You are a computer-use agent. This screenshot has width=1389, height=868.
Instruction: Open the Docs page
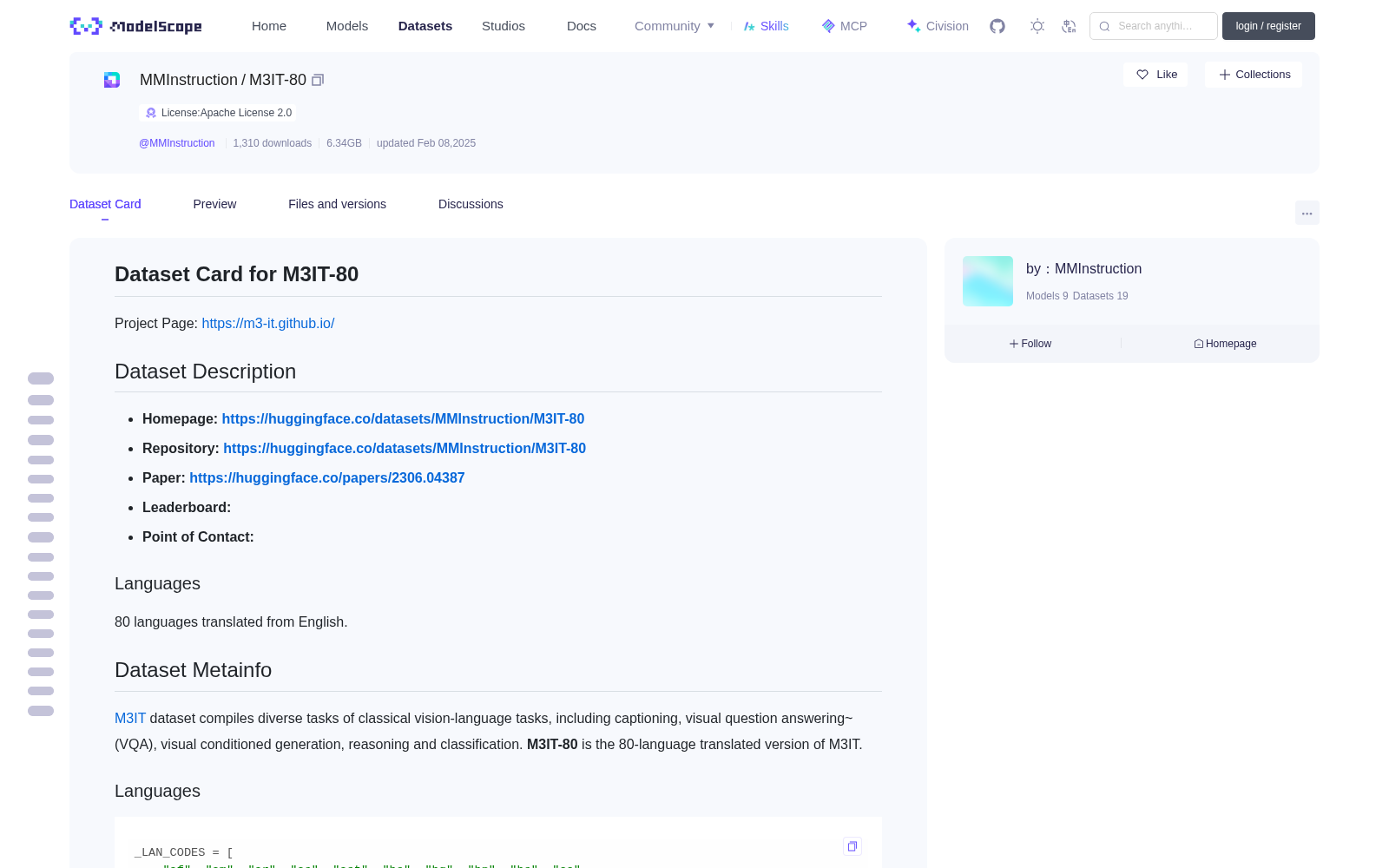click(582, 26)
